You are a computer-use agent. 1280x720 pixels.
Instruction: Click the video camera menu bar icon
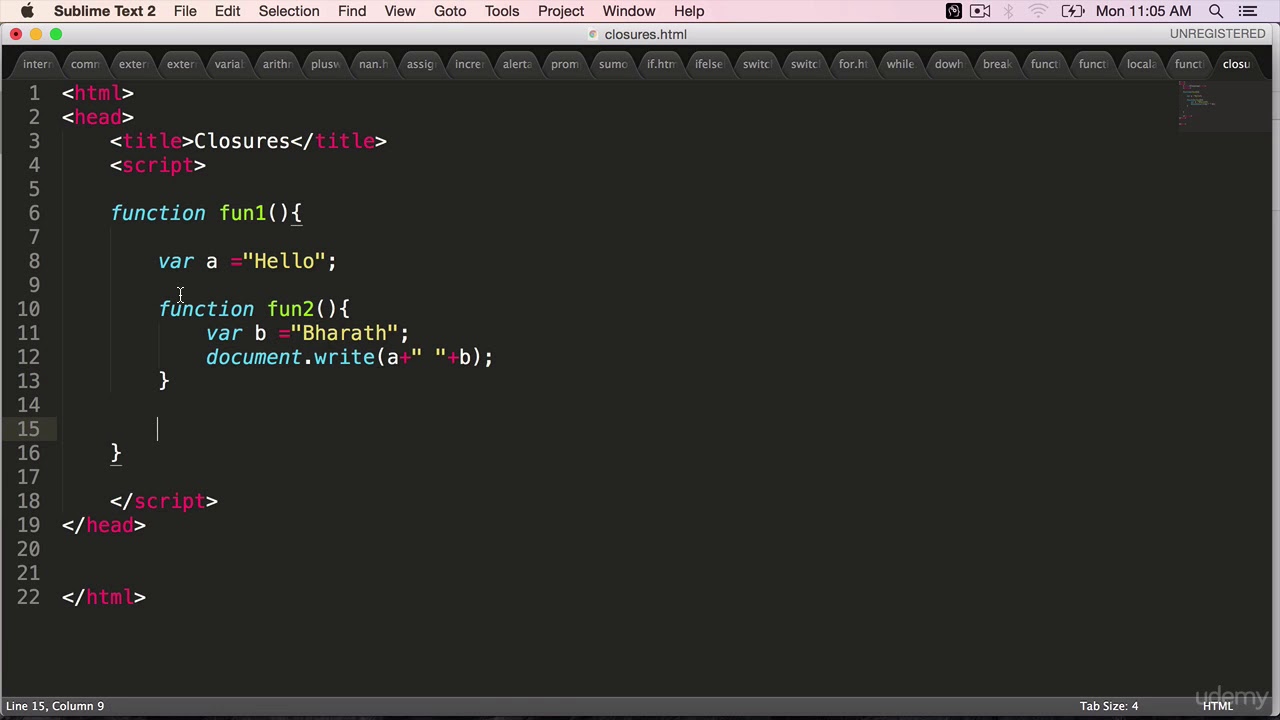(980, 11)
